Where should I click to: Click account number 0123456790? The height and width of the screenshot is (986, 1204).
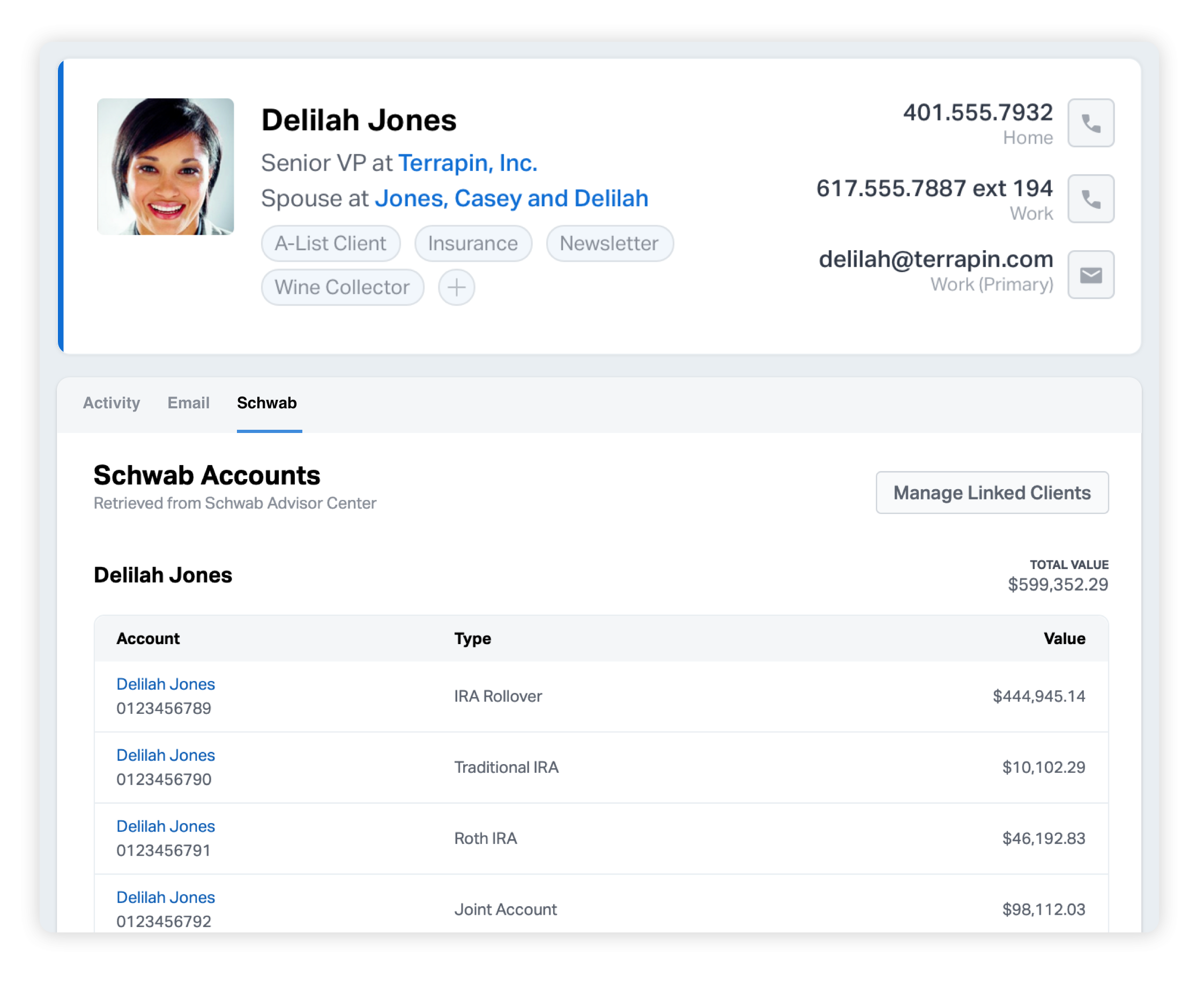click(163, 779)
